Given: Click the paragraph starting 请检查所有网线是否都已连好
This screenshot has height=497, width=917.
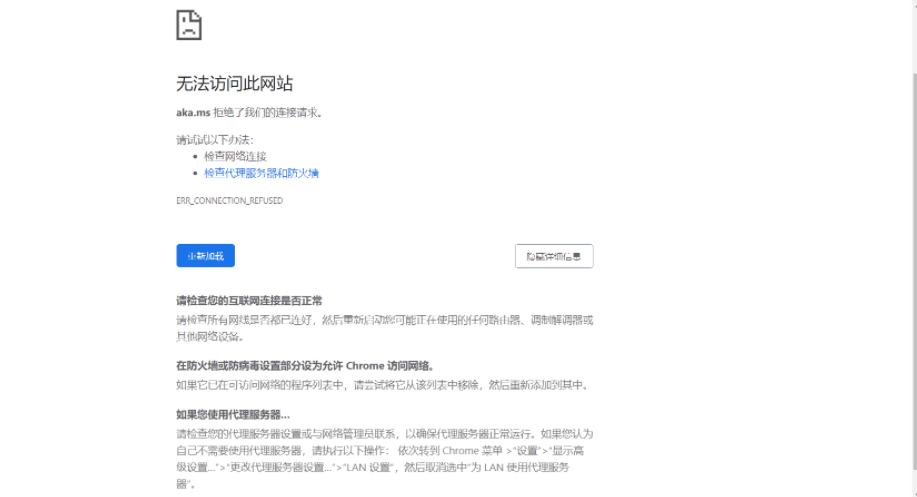Looking at the screenshot, I should [384, 320].
